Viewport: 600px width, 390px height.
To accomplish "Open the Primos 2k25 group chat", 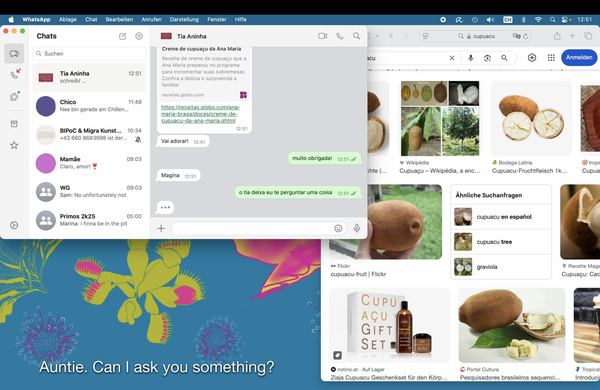I will point(89,220).
